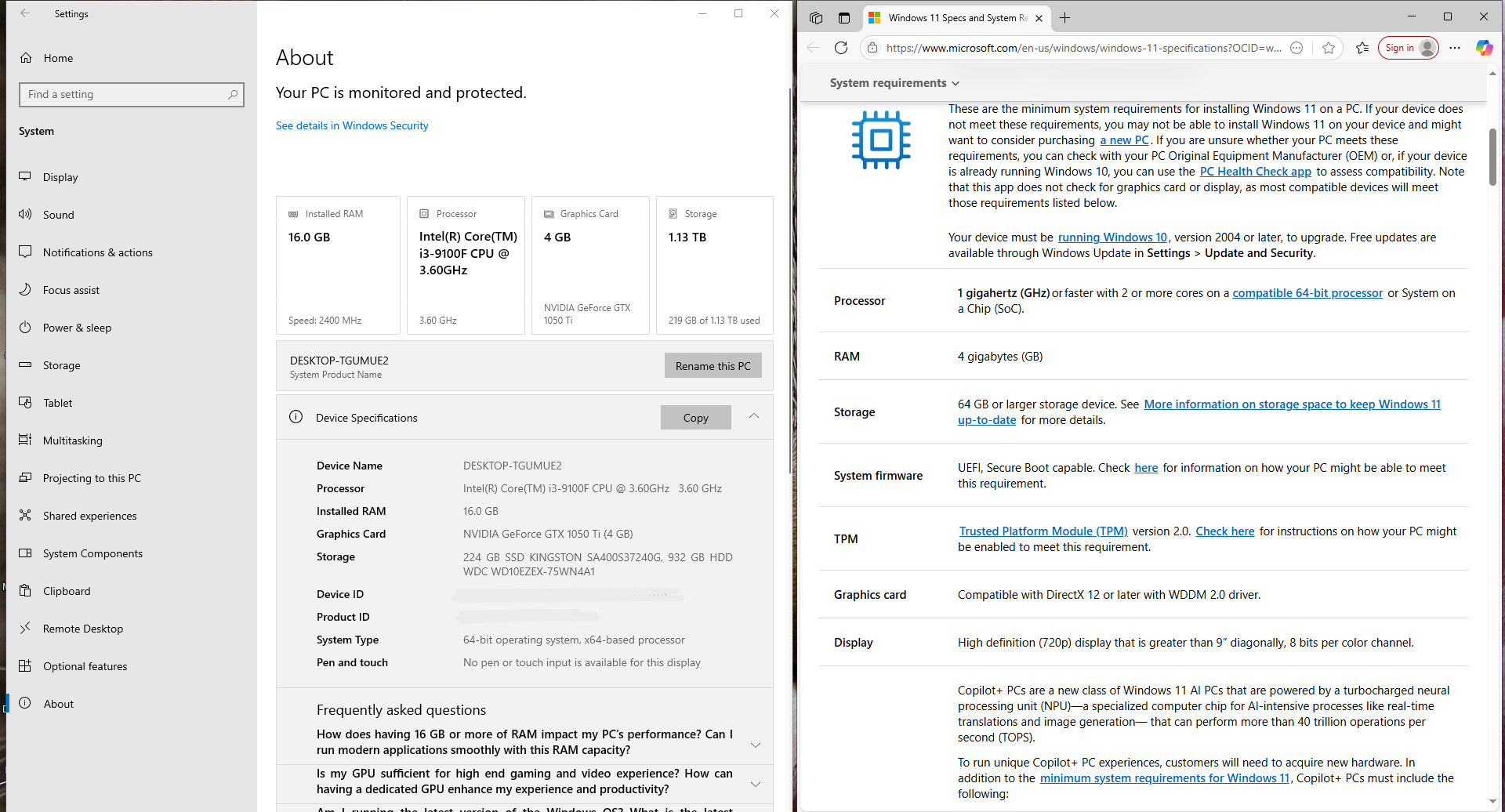Click Edge add to favorites star icon
The image size is (1505, 812).
tap(1329, 48)
